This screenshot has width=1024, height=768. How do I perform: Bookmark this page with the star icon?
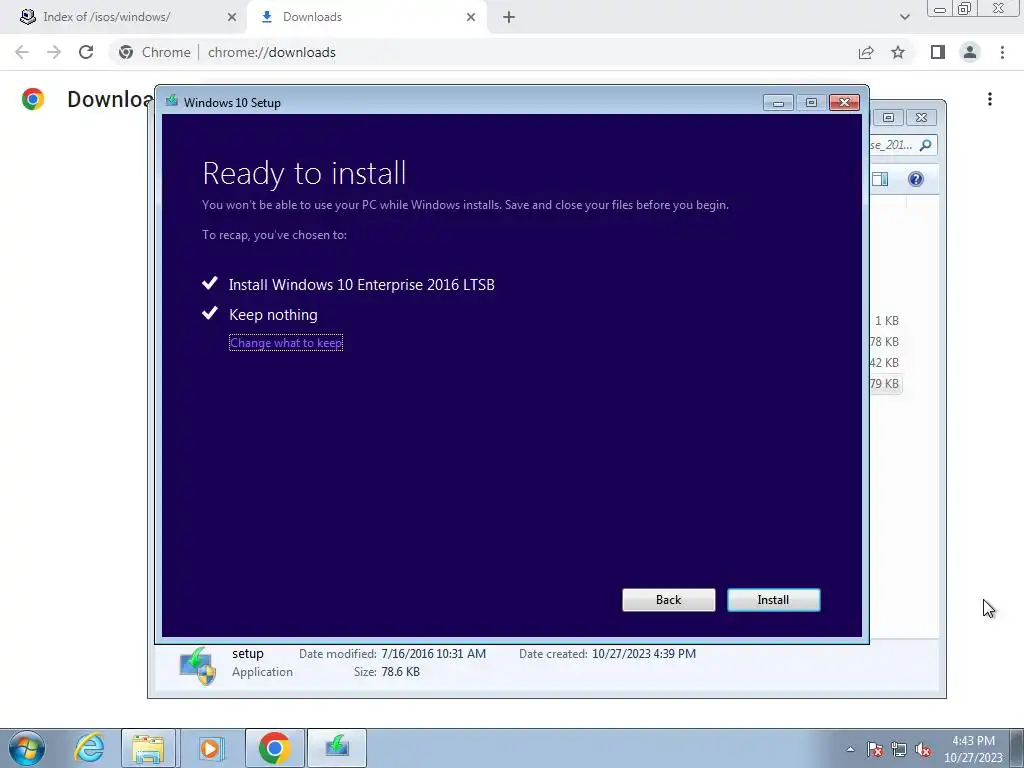[x=898, y=52]
